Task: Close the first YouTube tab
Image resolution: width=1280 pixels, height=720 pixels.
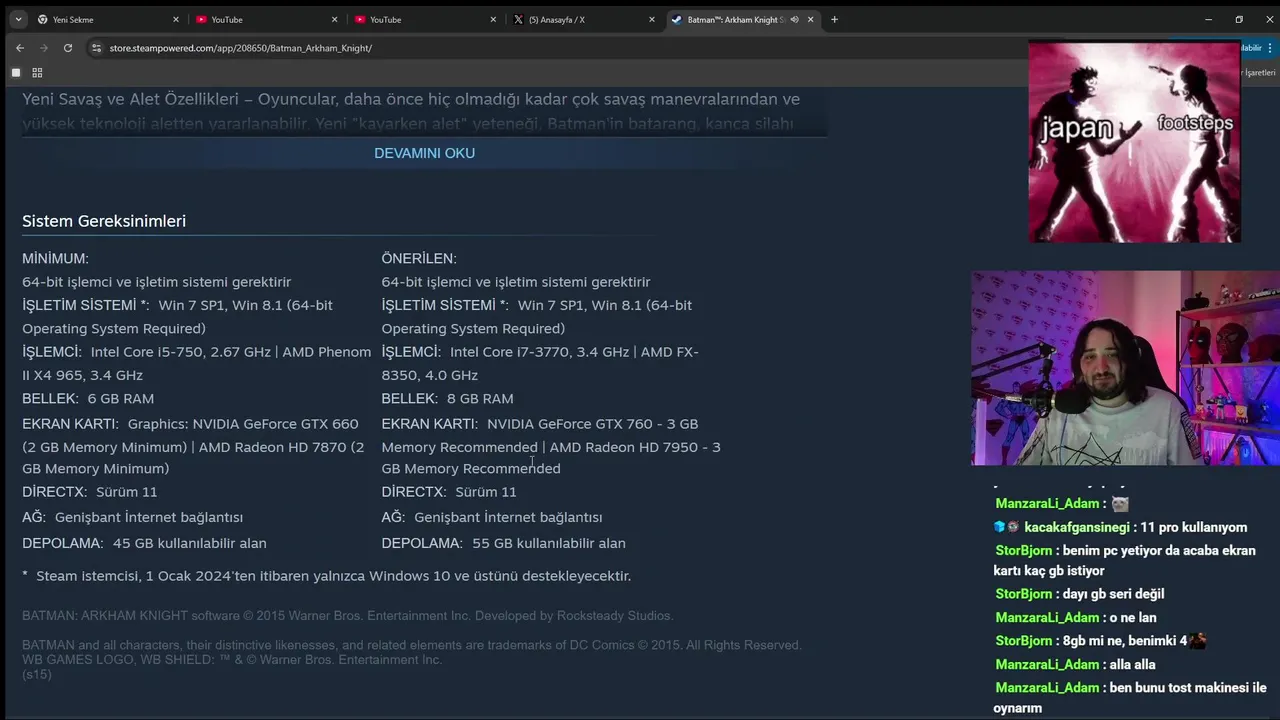Action: pos(334,19)
